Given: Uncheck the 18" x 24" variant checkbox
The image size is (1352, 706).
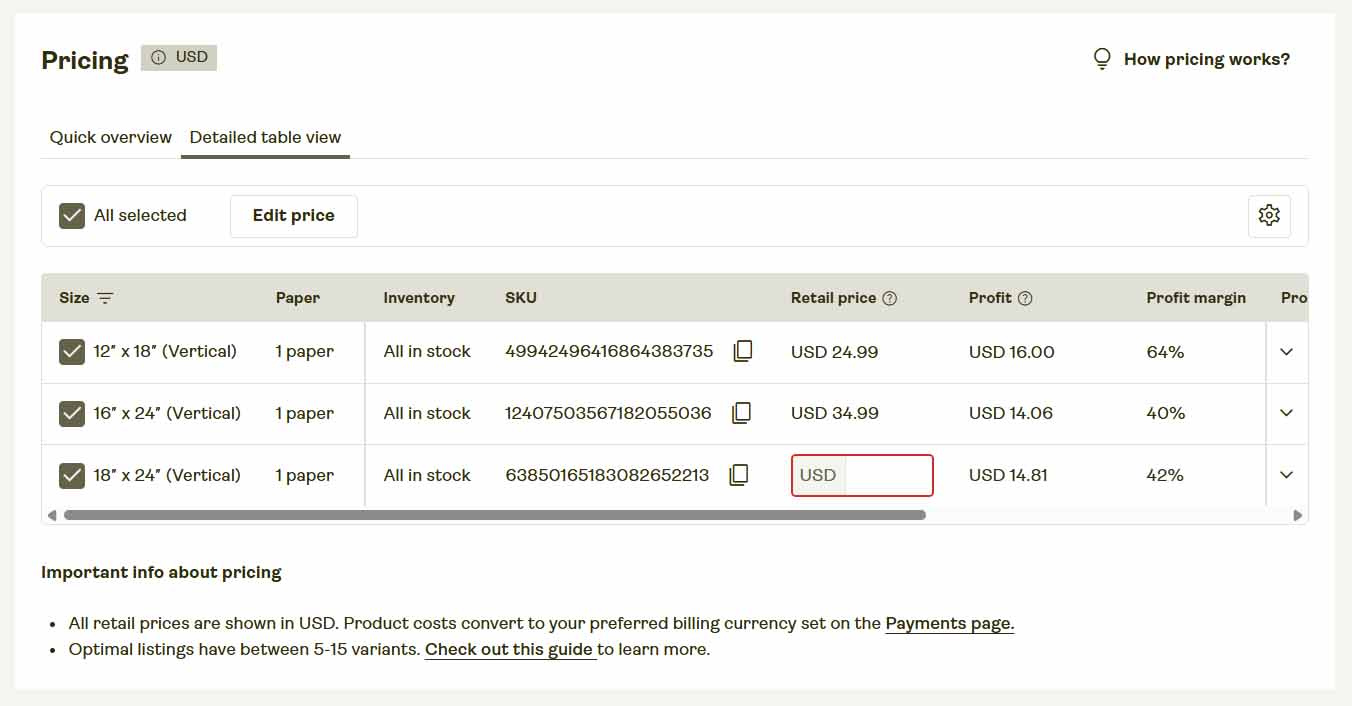Looking at the screenshot, I should pos(71,475).
